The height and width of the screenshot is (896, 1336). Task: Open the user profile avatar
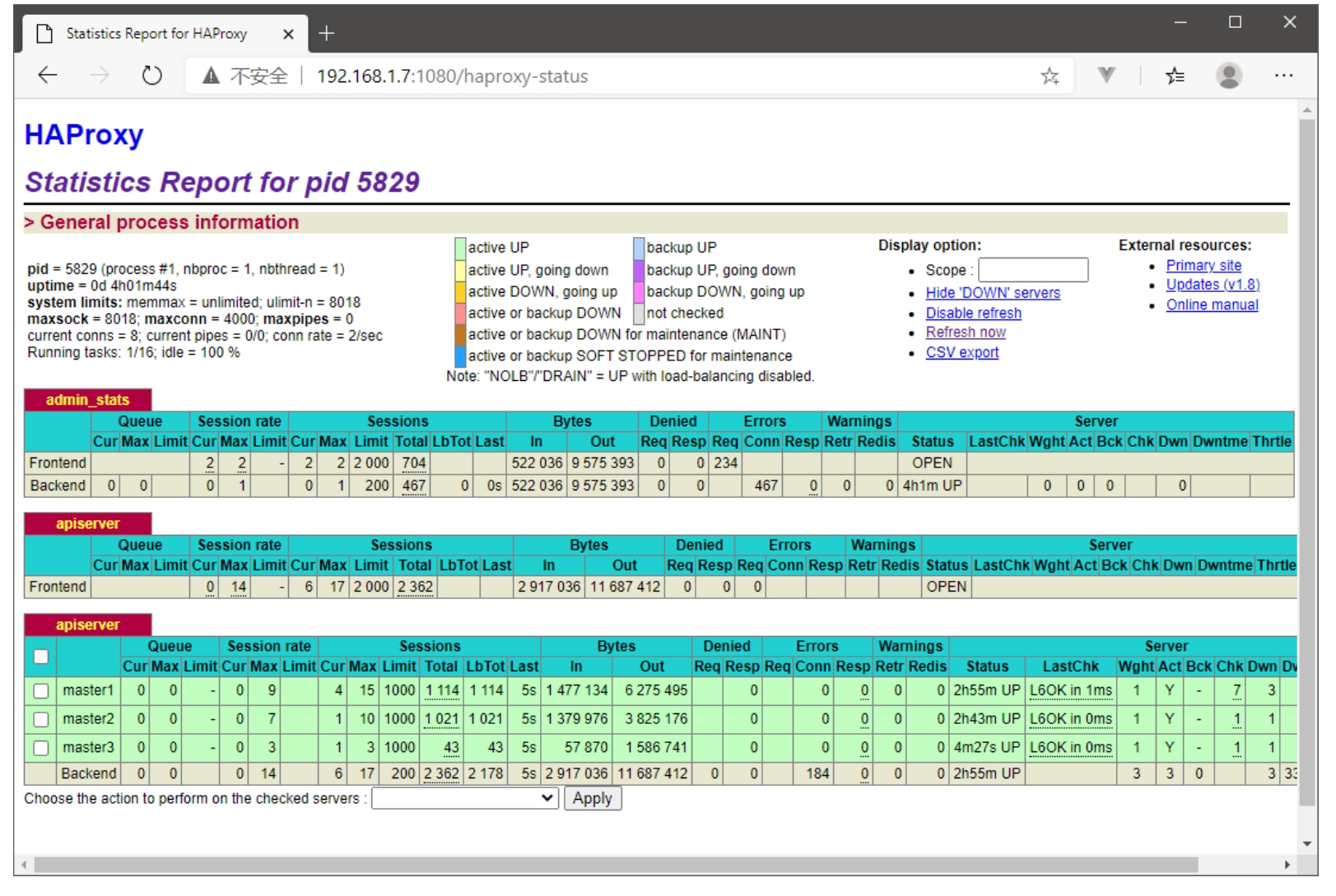coord(1228,76)
